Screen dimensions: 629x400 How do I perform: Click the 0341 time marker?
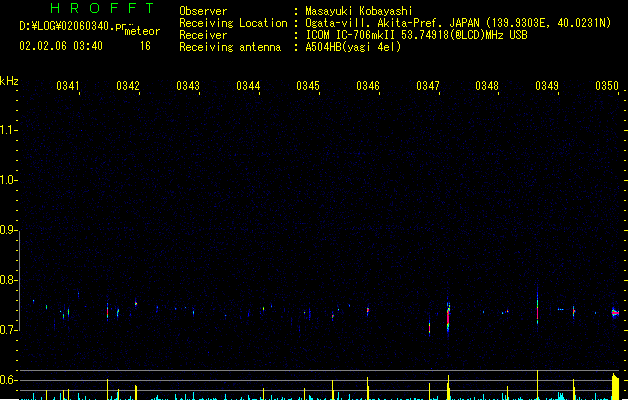point(67,86)
